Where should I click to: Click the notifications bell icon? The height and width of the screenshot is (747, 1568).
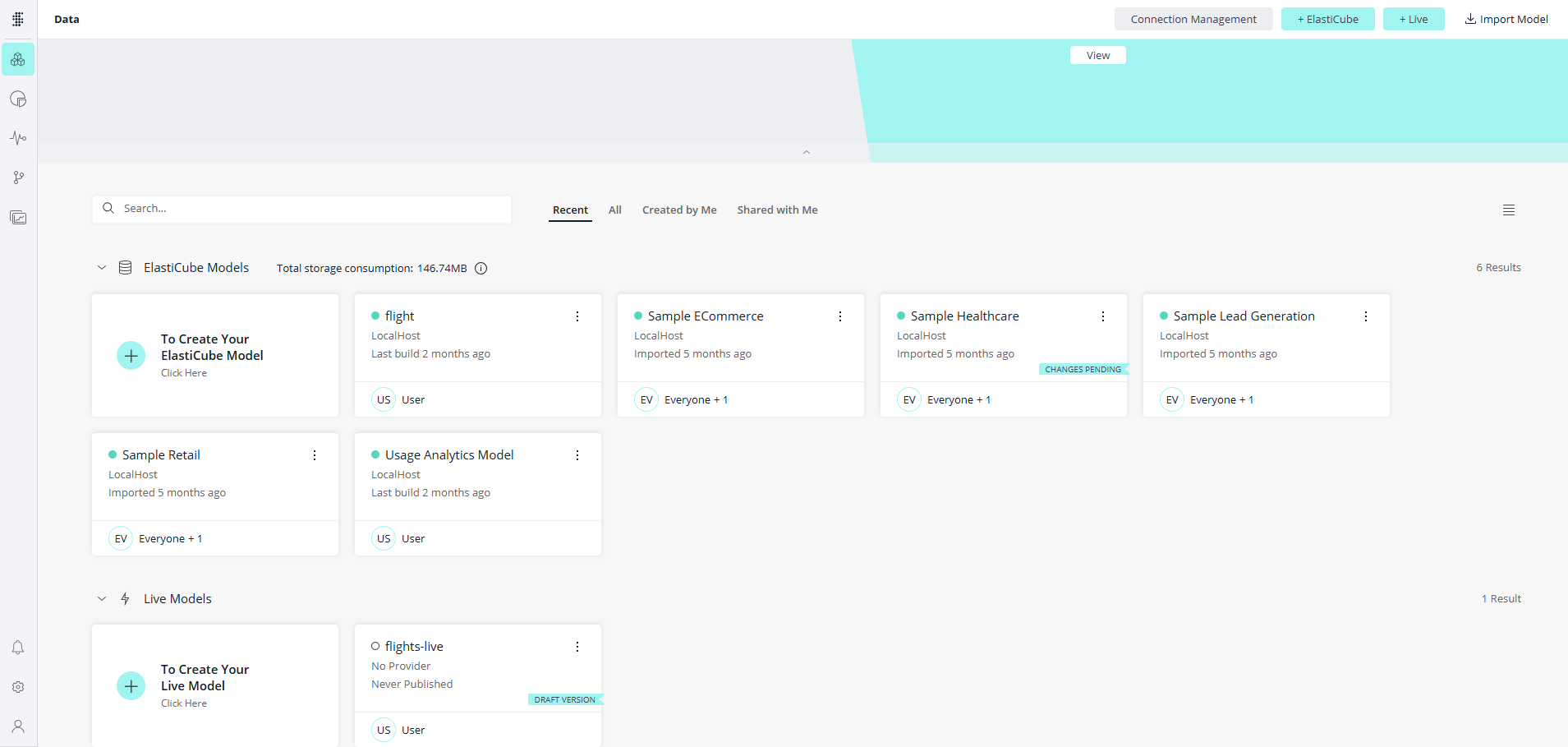[x=18, y=648]
